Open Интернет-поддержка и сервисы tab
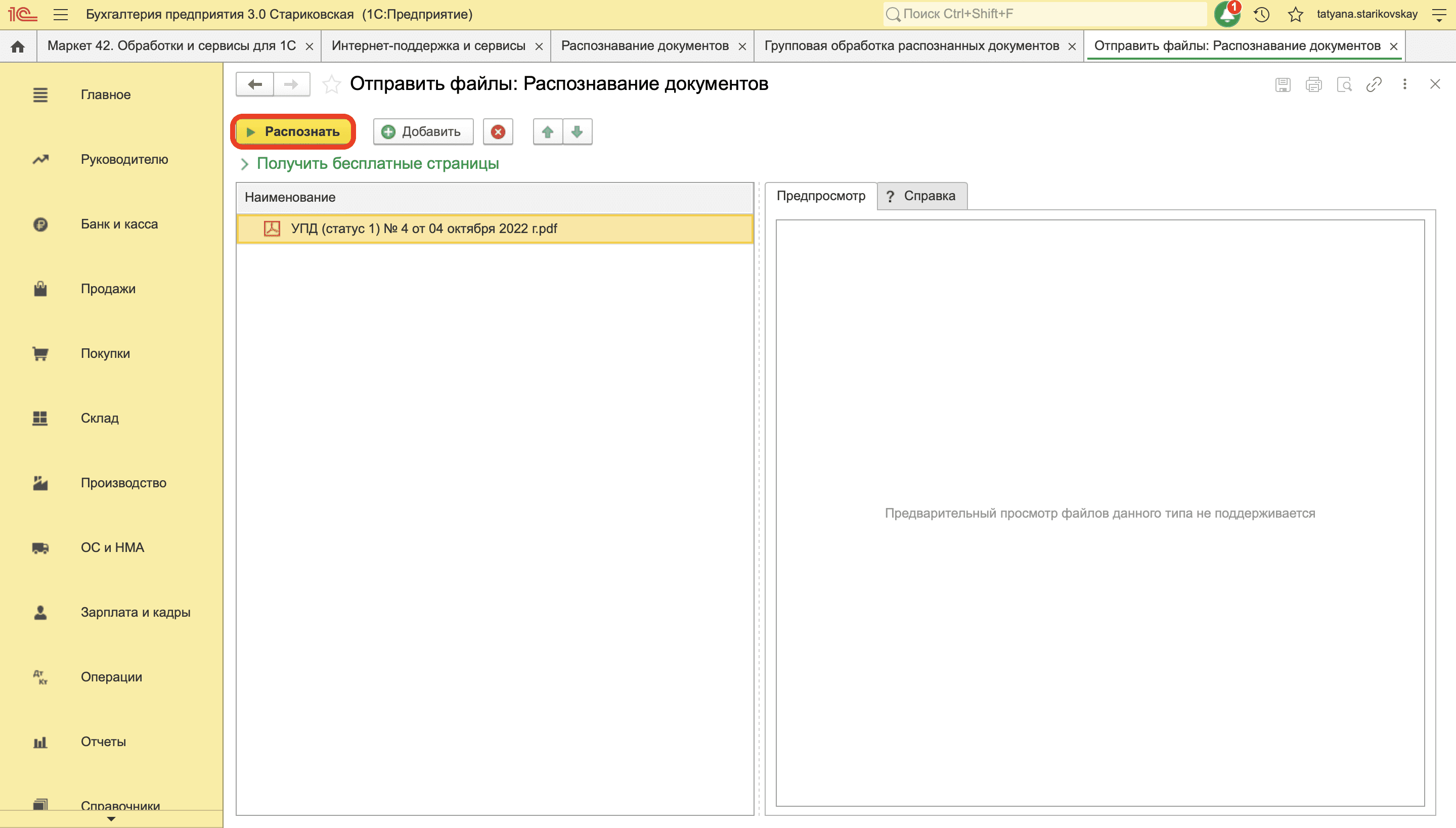The width and height of the screenshot is (1456, 828). (428, 46)
